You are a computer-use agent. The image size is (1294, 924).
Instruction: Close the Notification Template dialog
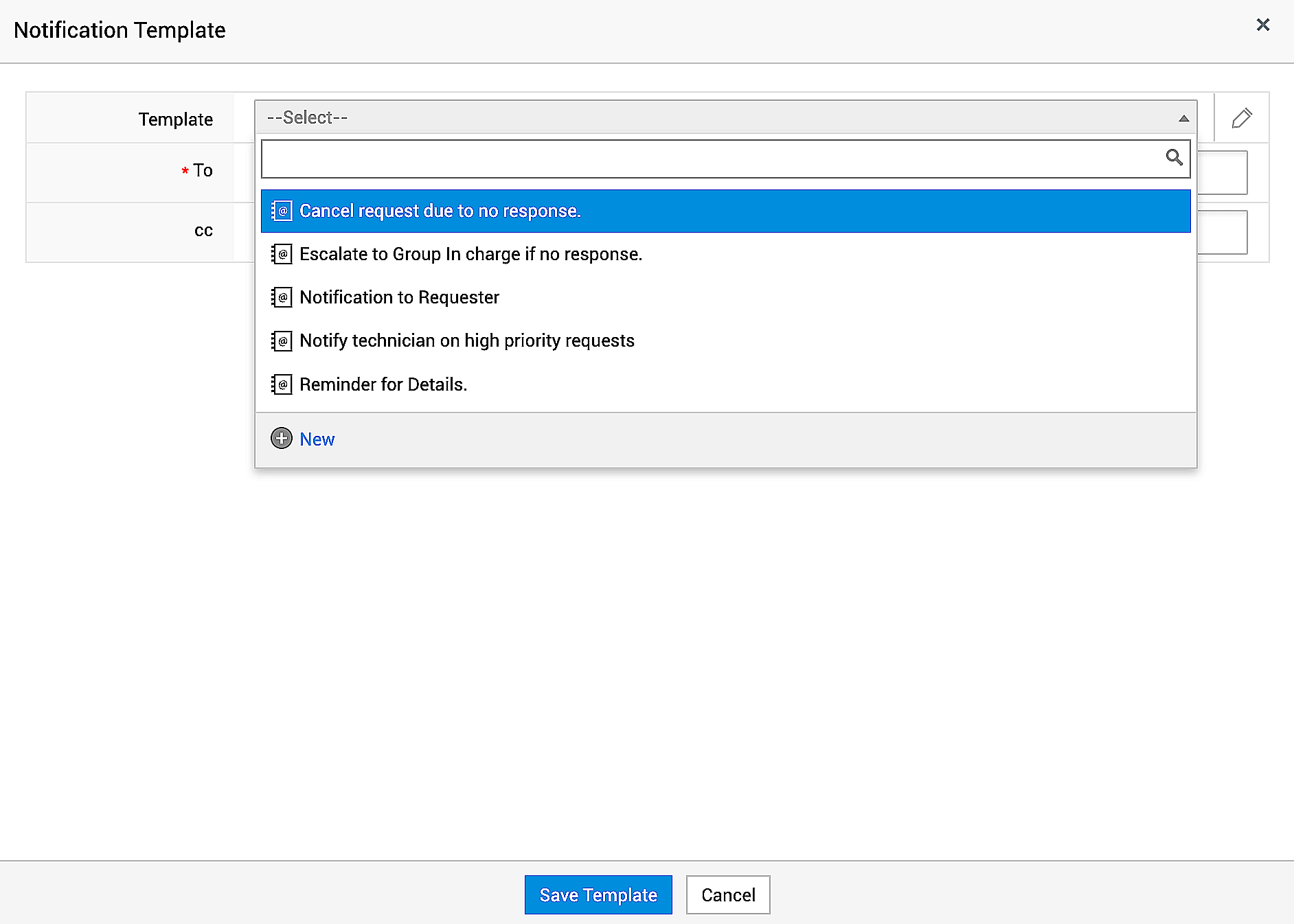1262,25
